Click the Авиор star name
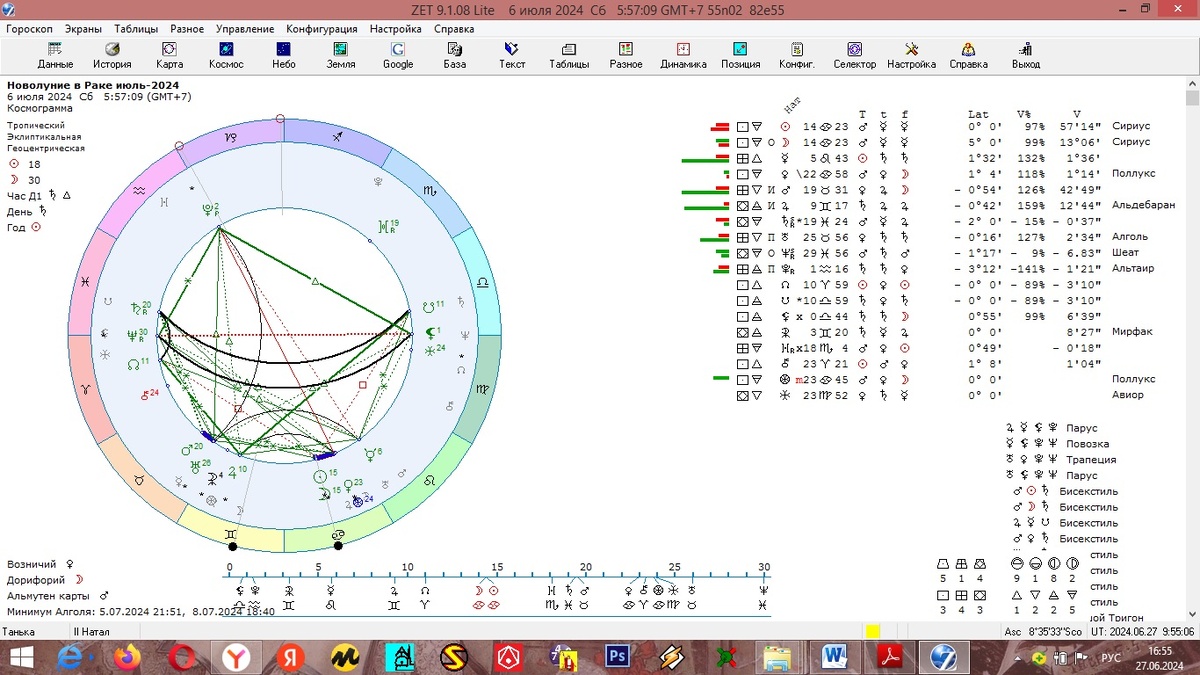Viewport: 1200px width, 675px height. [1127, 395]
